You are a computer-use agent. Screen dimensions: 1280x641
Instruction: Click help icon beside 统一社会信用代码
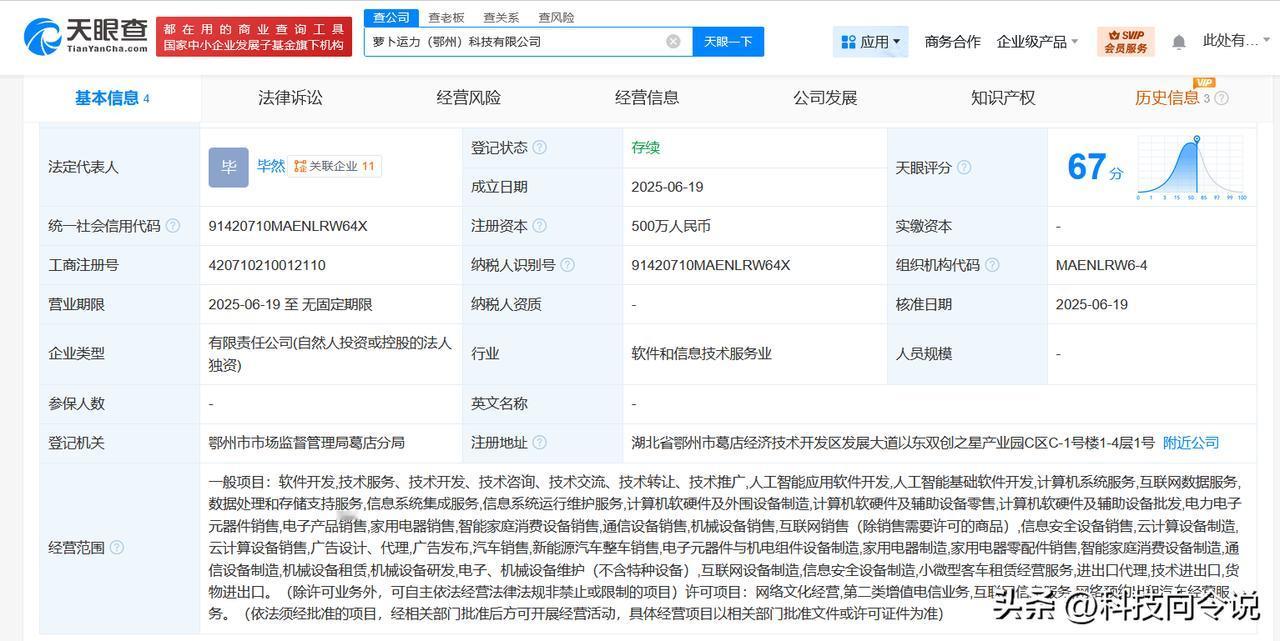tap(173, 226)
